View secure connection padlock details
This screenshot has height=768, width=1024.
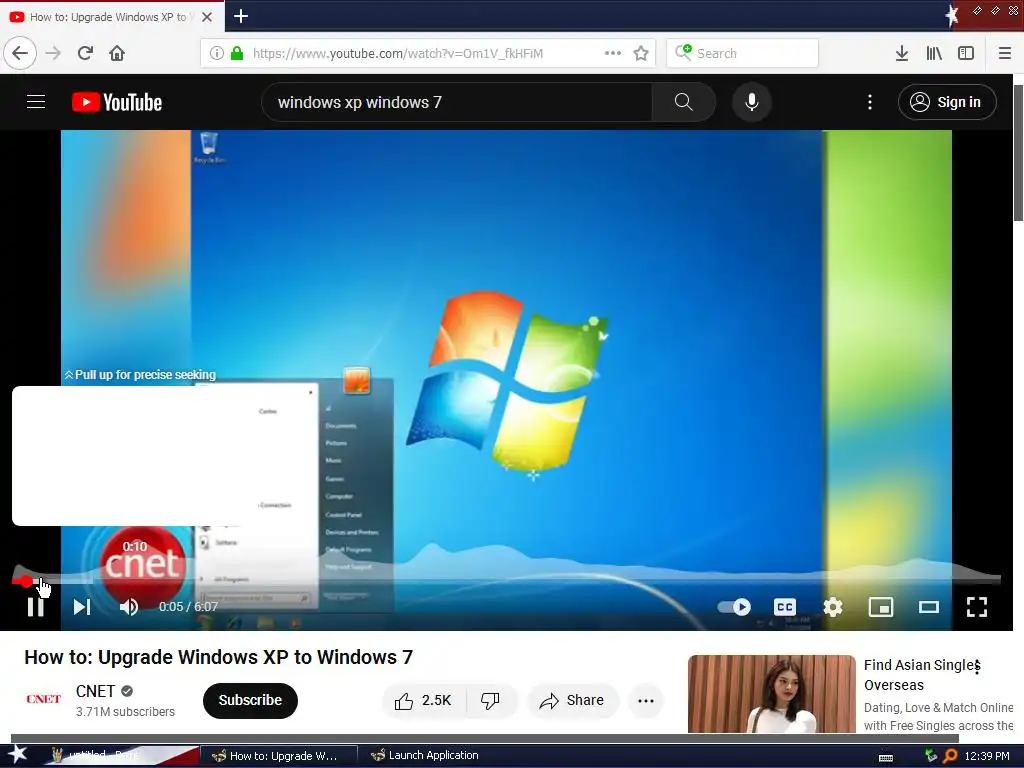237,53
